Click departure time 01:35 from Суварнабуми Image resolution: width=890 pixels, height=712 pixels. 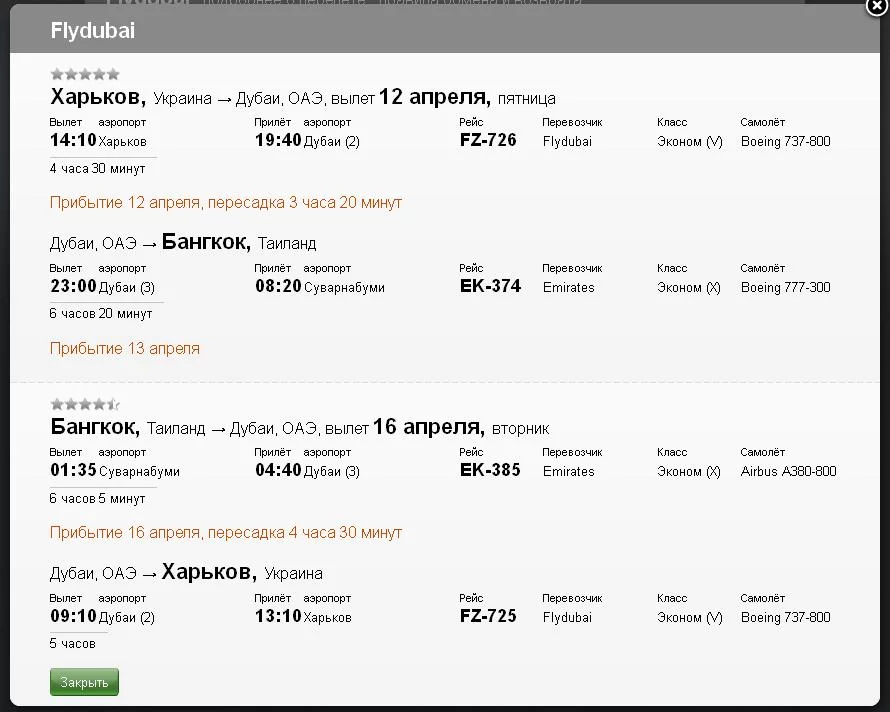click(73, 470)
